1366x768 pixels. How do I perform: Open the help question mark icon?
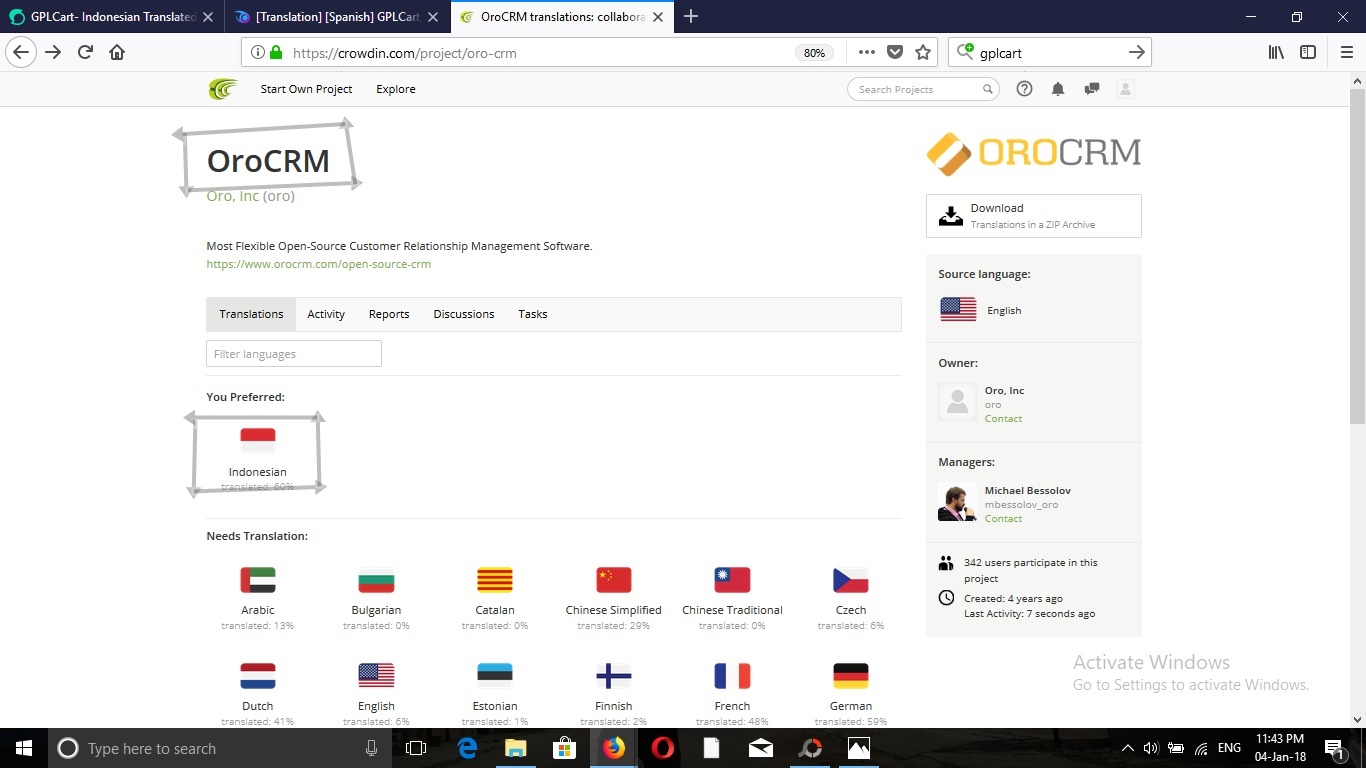point(1024,89)
